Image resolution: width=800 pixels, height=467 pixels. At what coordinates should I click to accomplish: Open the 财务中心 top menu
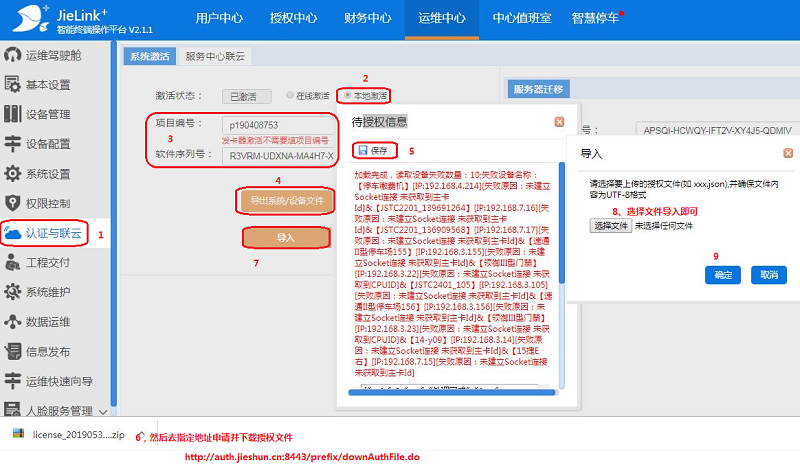[367, 18]
